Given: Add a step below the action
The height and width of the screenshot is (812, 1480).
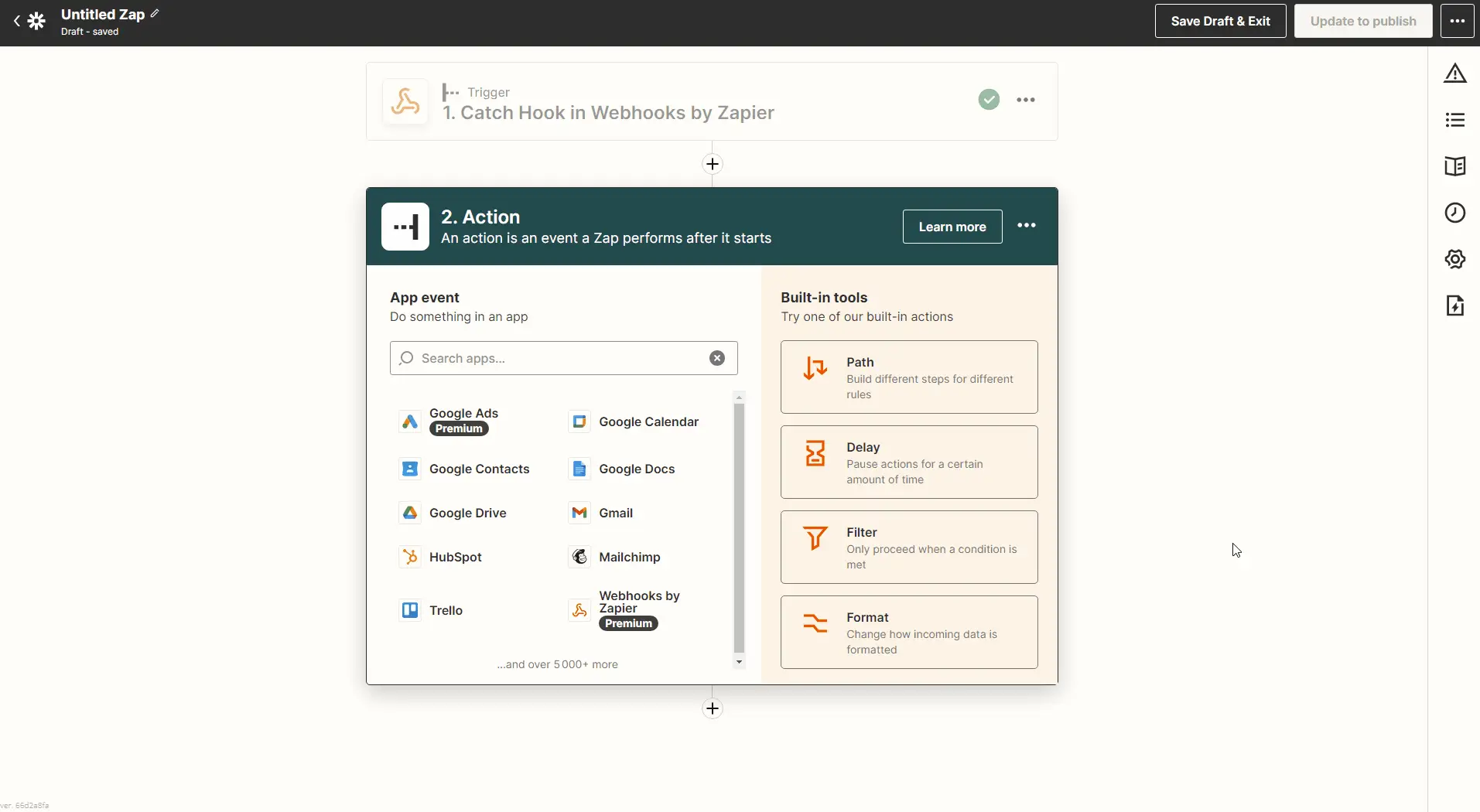Looking at the screenshot, I should [713, 708].
